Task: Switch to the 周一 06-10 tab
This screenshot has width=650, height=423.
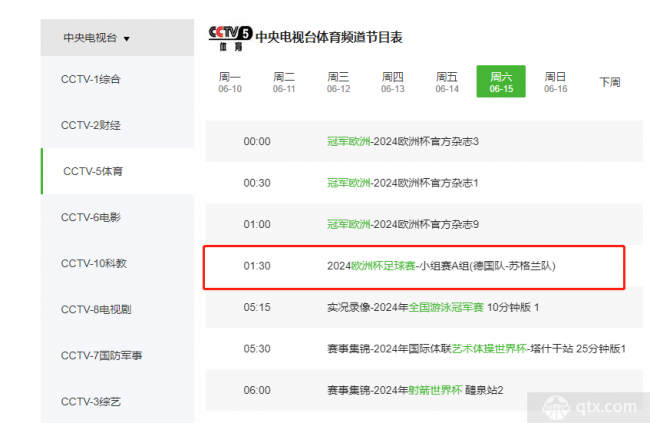Action: 230,82
